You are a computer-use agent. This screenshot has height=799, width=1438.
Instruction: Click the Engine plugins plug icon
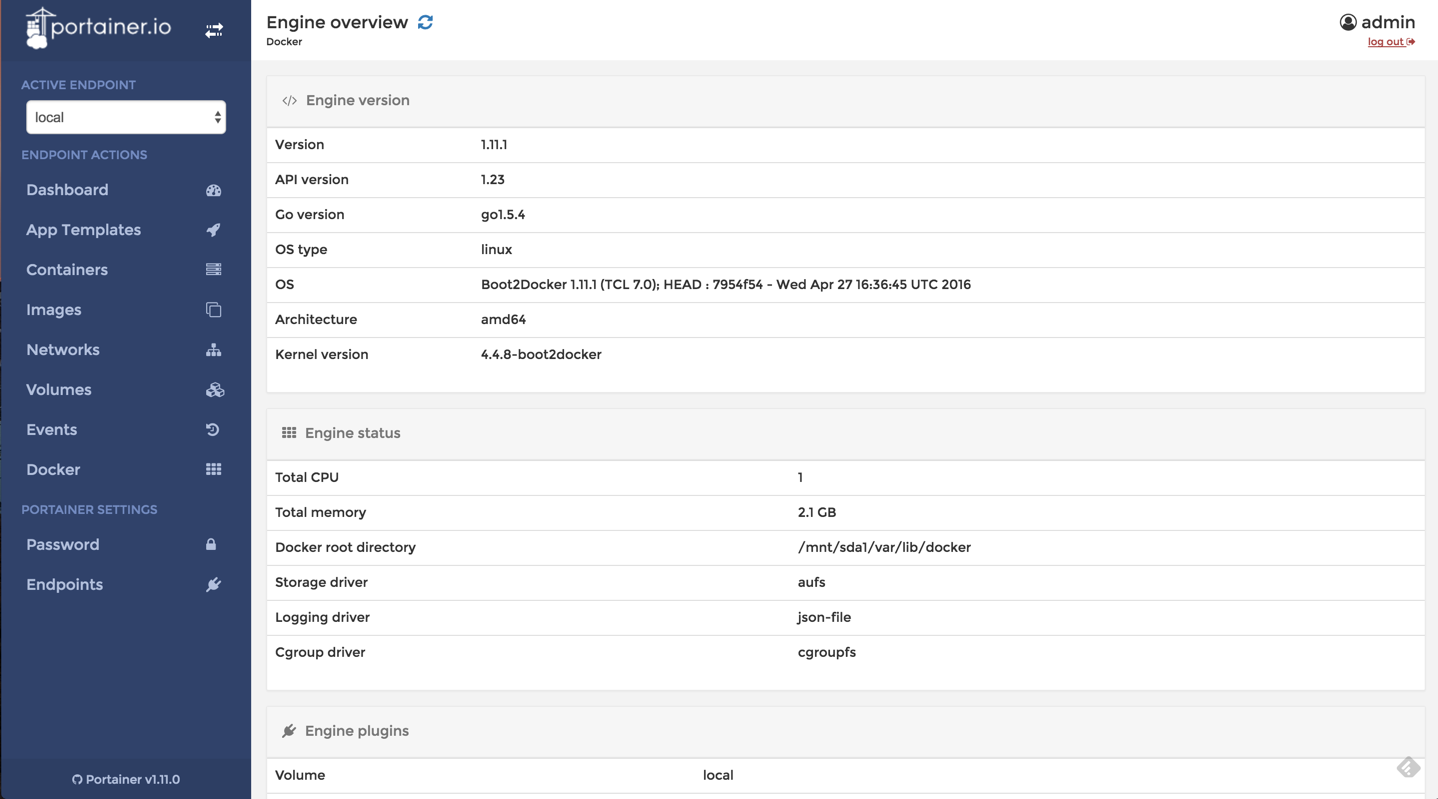tap(289, 731)
